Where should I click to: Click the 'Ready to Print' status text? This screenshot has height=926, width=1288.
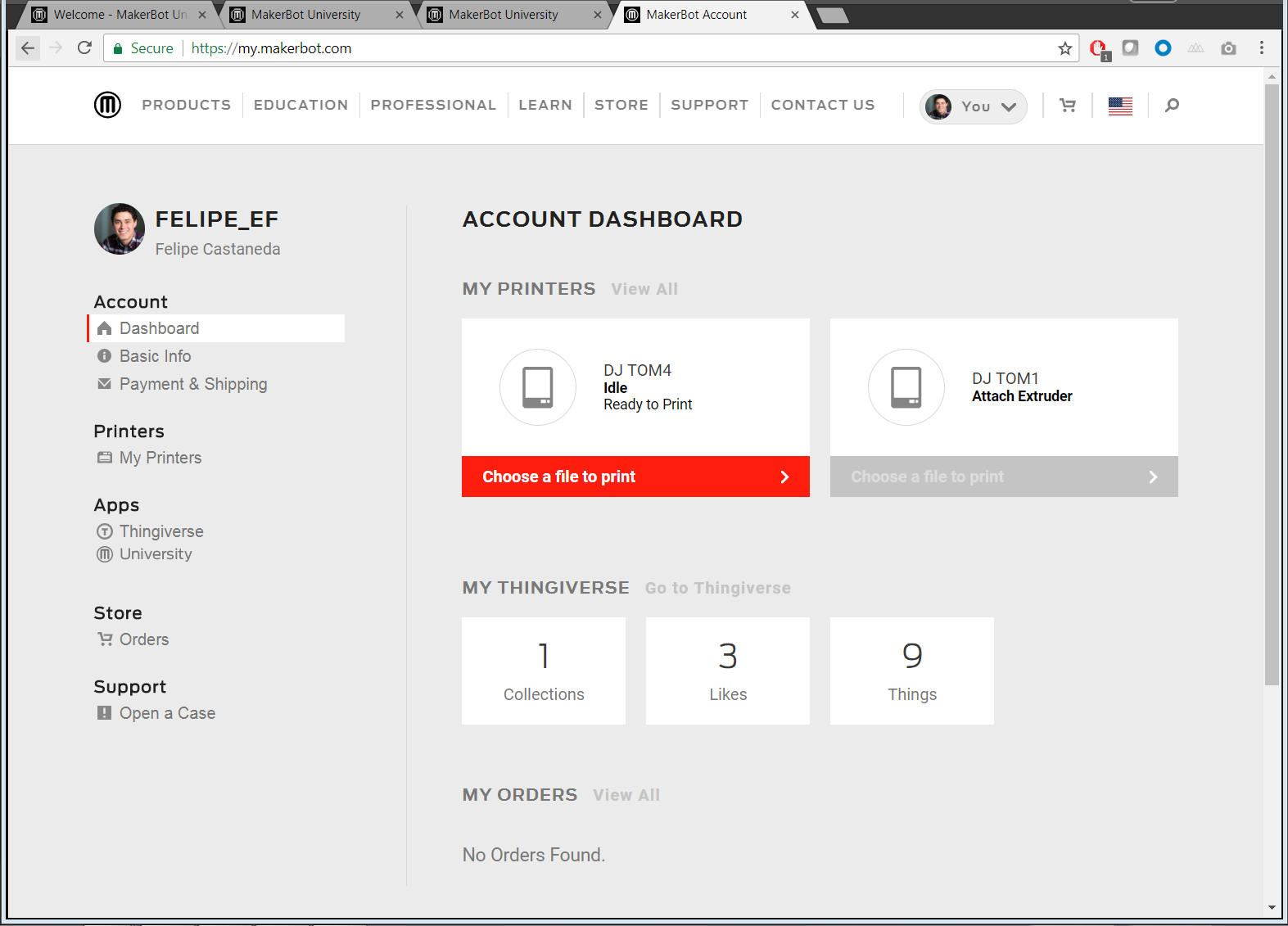point(648,404)
